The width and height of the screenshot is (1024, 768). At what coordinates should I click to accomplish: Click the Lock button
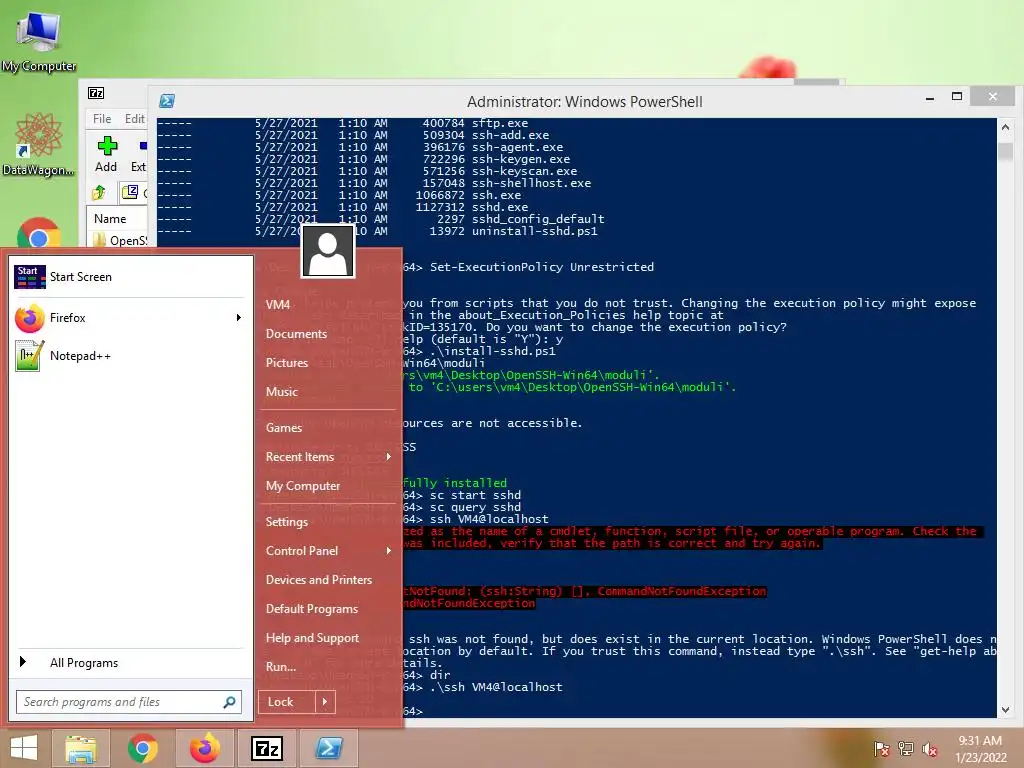pos(286,702)
